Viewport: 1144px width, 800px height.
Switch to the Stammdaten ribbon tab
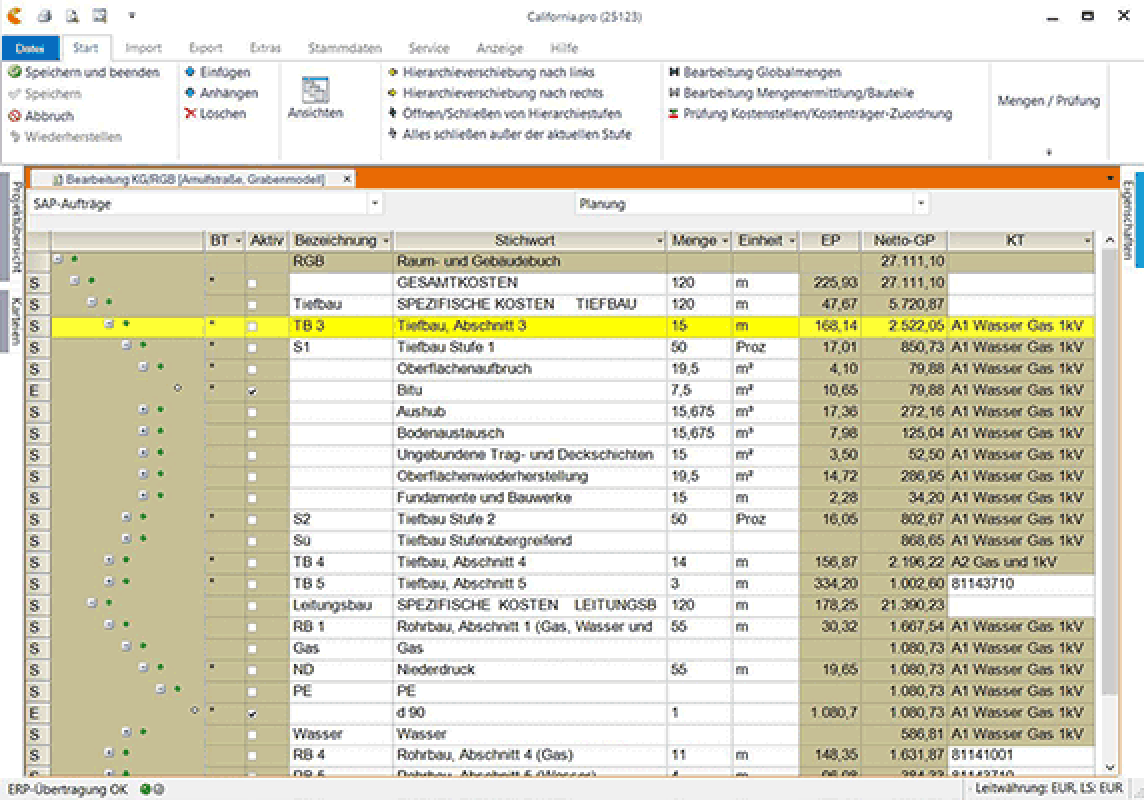(344, 48)
